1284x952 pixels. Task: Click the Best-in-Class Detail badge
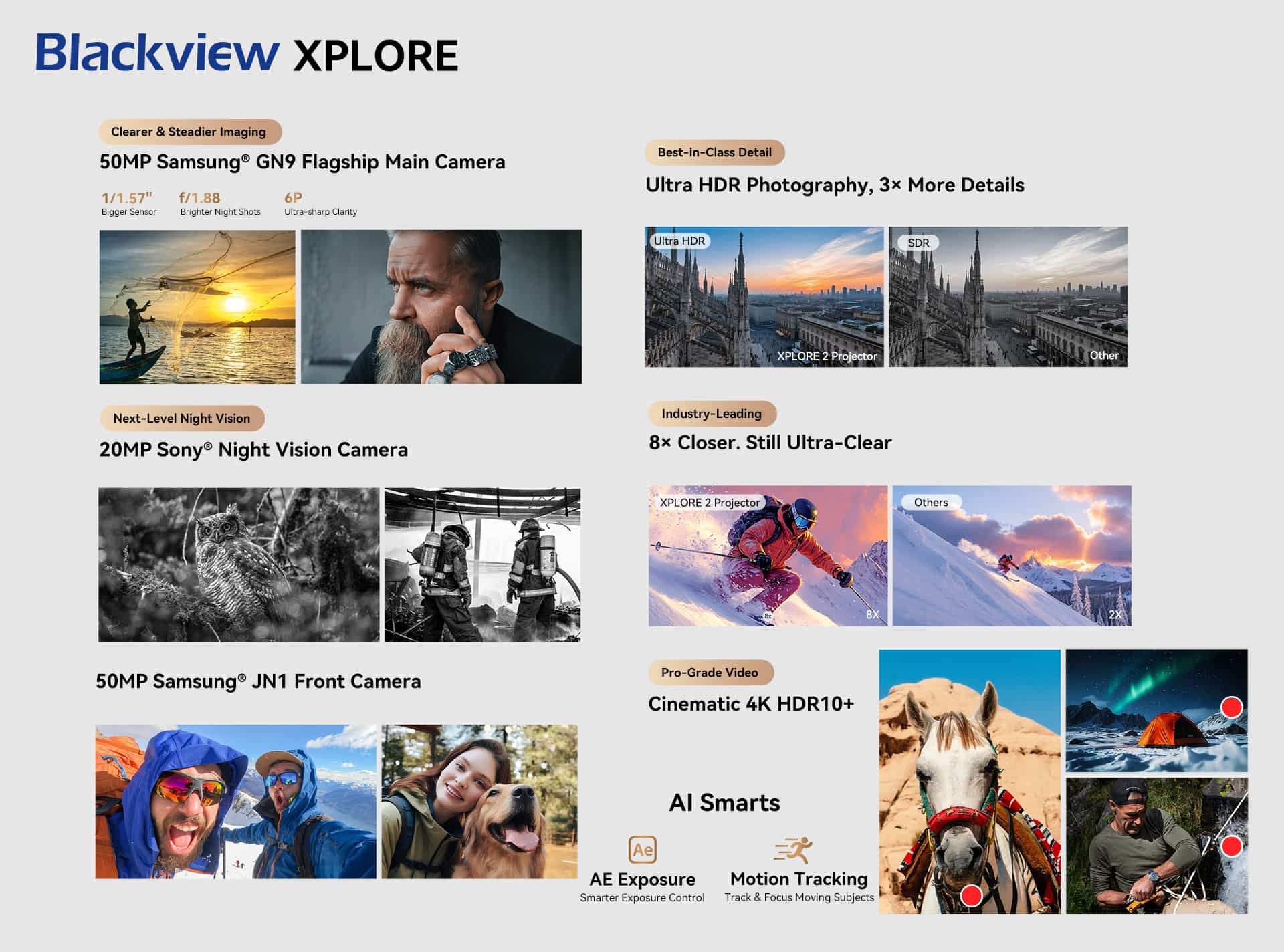[714, 152]
